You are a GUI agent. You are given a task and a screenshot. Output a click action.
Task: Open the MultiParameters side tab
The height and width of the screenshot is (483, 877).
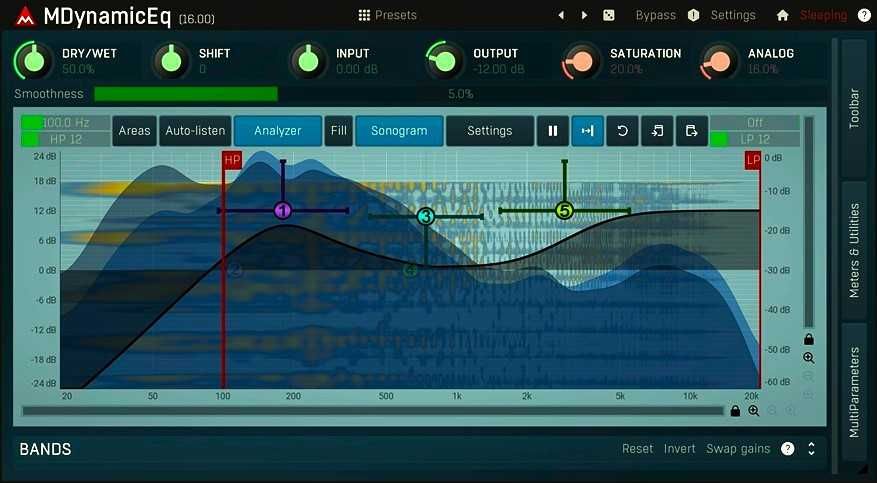coord(854,392)
